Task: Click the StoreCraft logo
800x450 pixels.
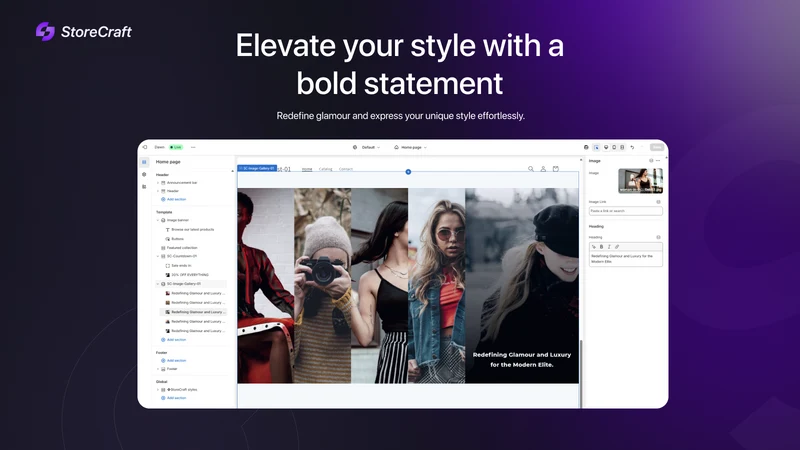Action: 84,32
